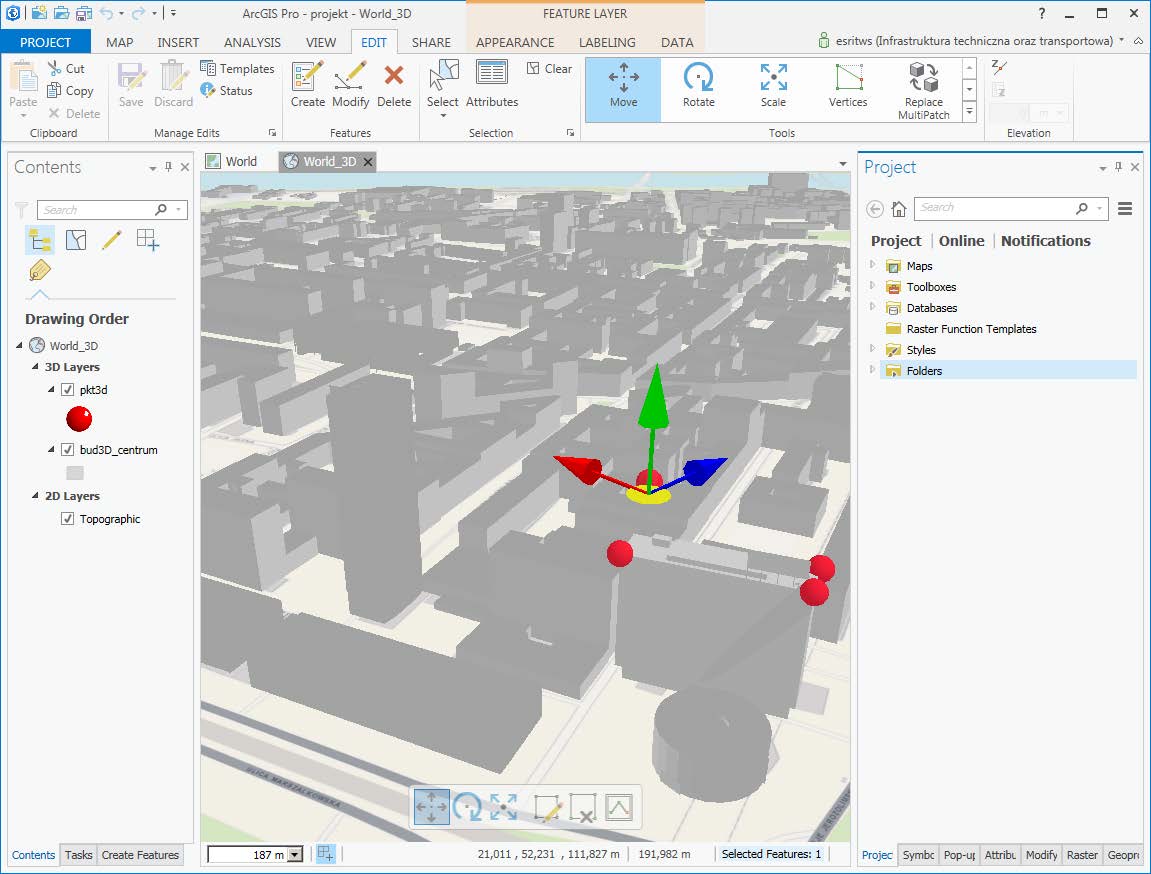Switch Contents to List By Labeling
Screen dimensions: 1151x874
40,271
